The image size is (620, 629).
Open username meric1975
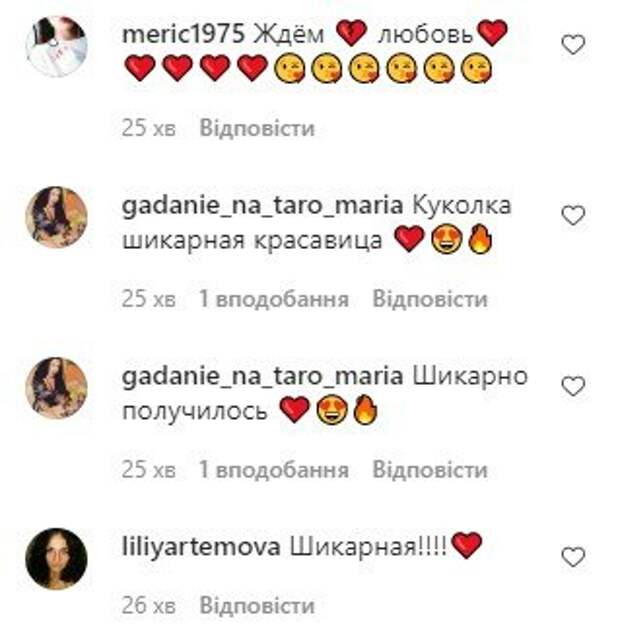[183, 34]
